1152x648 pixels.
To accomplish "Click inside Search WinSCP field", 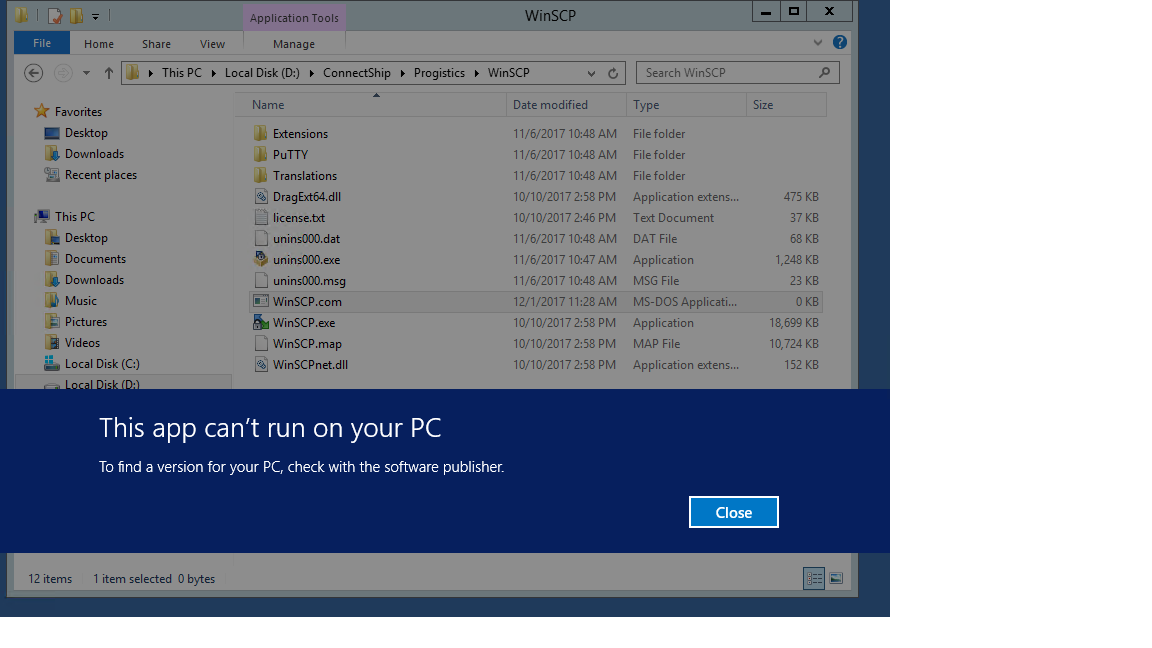I will 728,73.
